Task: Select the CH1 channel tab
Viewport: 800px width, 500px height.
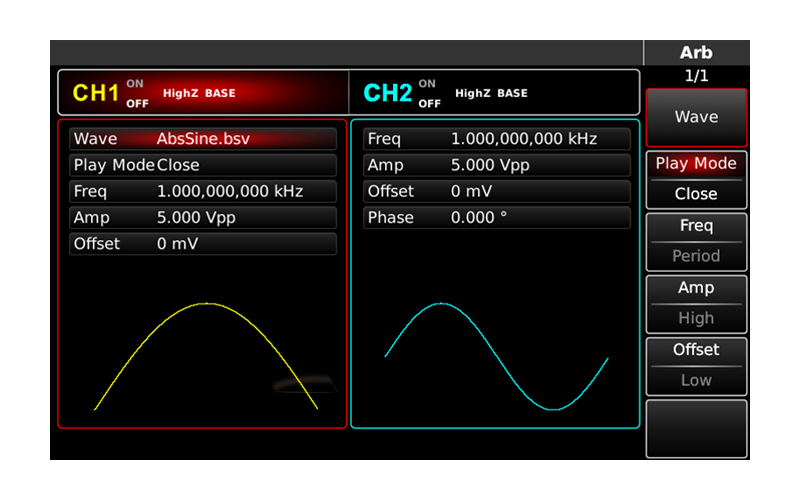Action: [204, 92]
